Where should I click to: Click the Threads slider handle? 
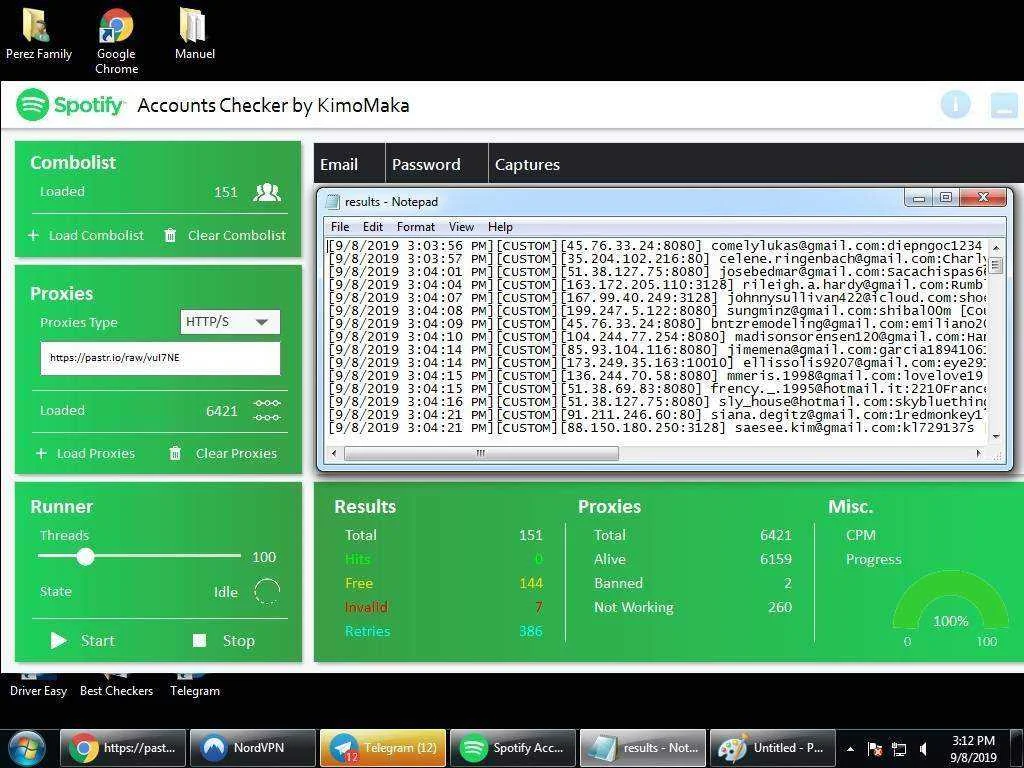(x=85, y=556)
